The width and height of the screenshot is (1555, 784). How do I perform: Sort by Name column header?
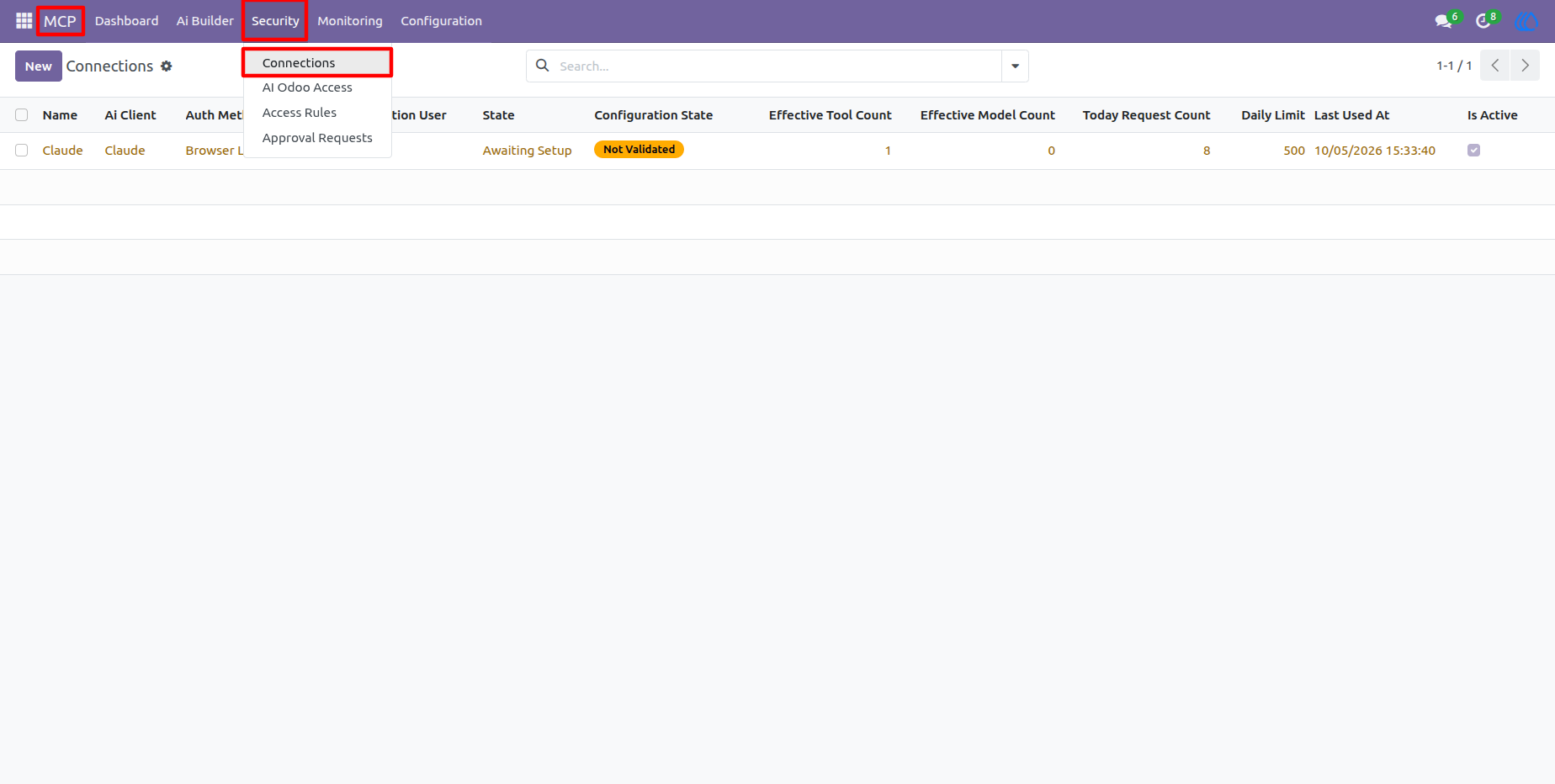pyautogui.click(x=60, y=115)
